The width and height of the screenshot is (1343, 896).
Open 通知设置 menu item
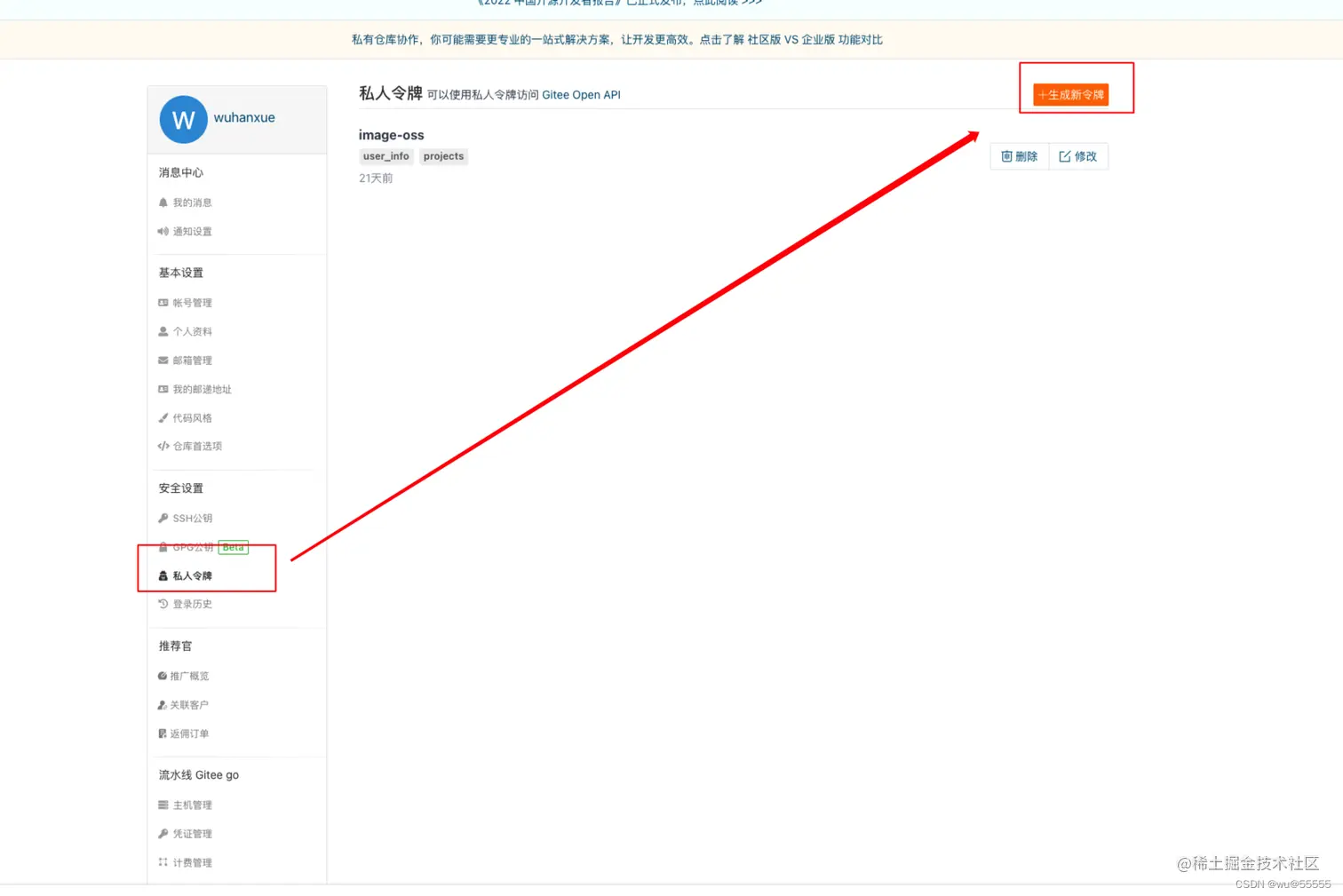[192, 231]
